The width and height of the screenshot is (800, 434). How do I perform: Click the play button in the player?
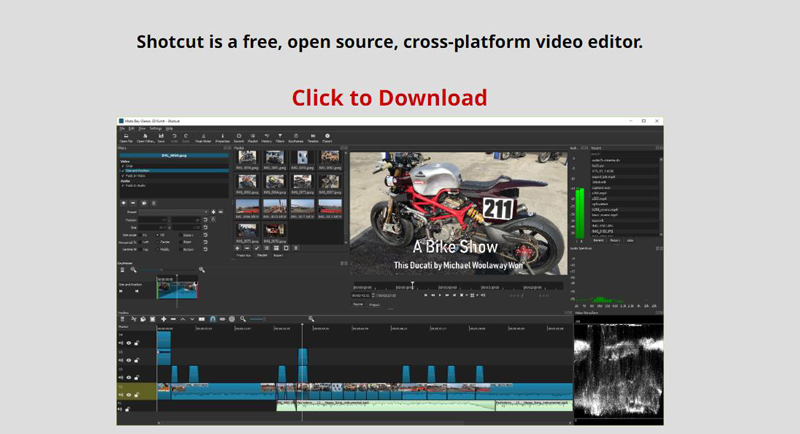click(440, 295)
